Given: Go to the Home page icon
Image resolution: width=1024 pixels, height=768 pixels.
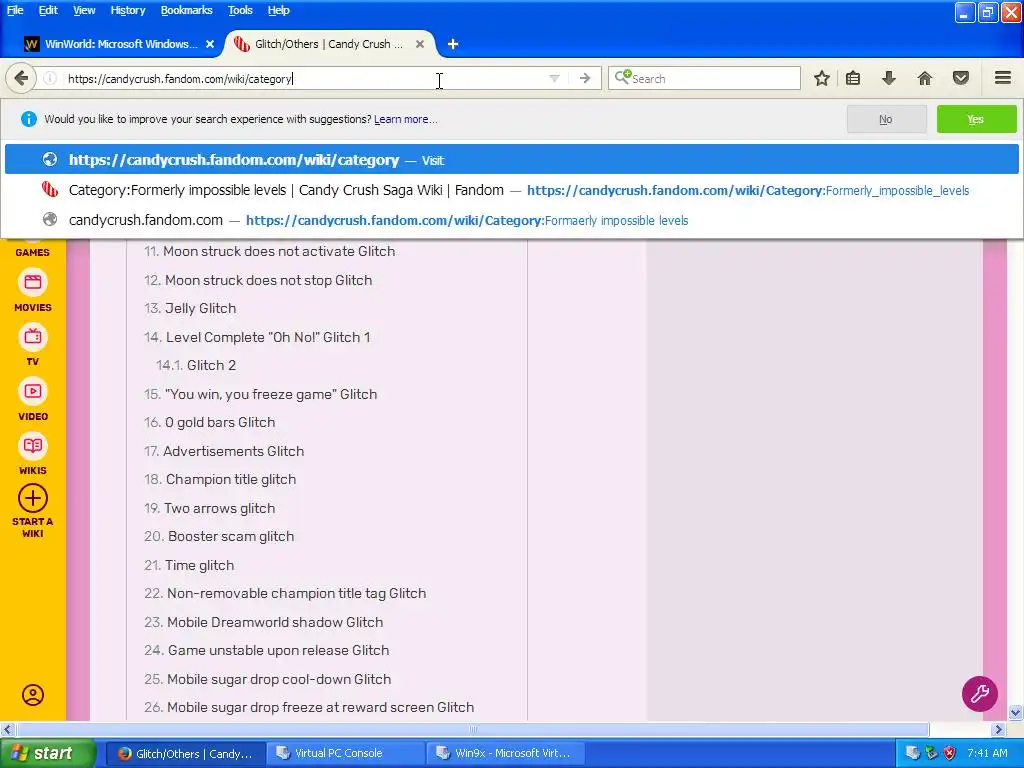Looking at the screenshot, I should (925, 78).
